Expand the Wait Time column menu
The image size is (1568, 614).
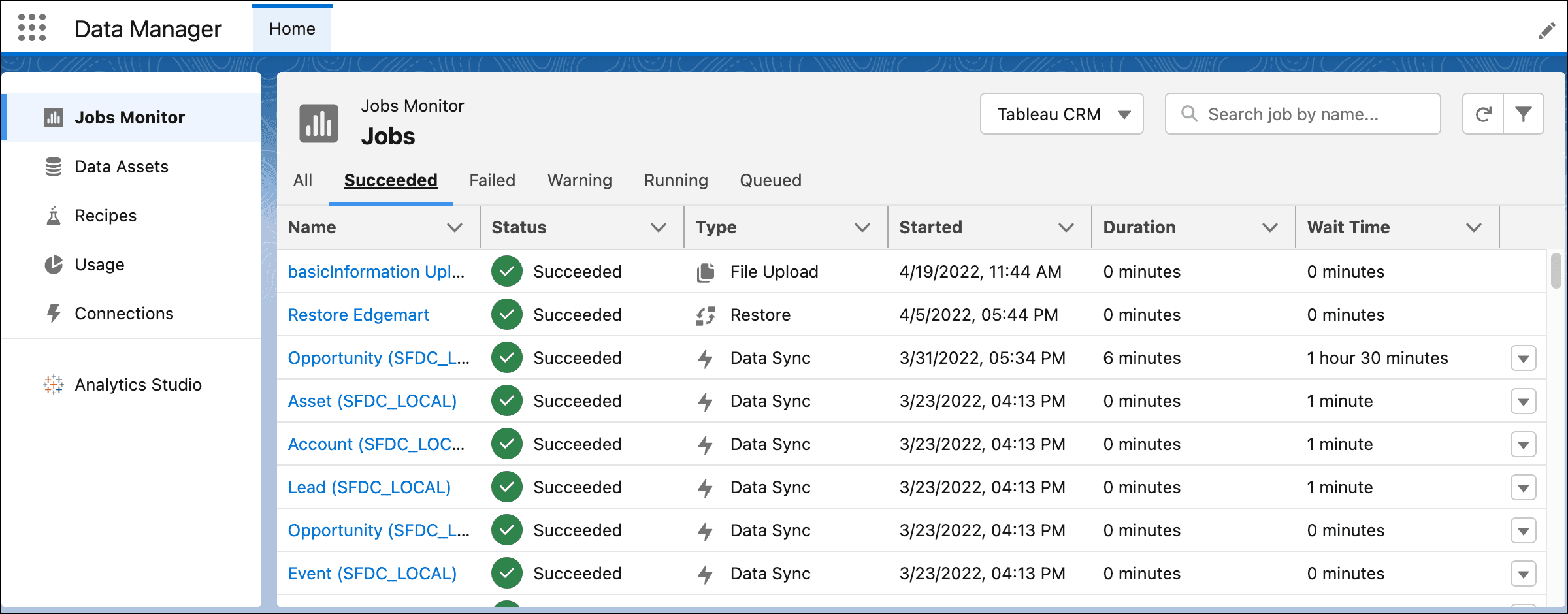(x=1473, y=227)
